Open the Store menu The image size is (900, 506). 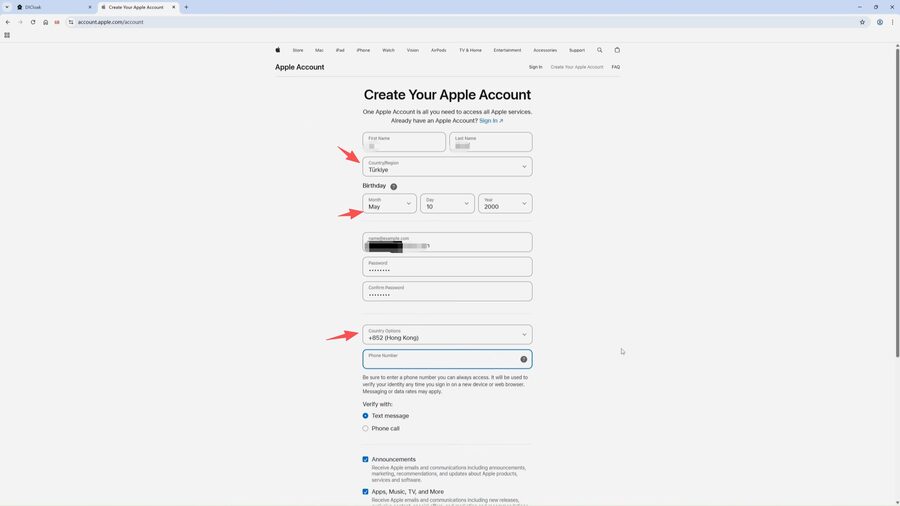click(x=298, y=50)
